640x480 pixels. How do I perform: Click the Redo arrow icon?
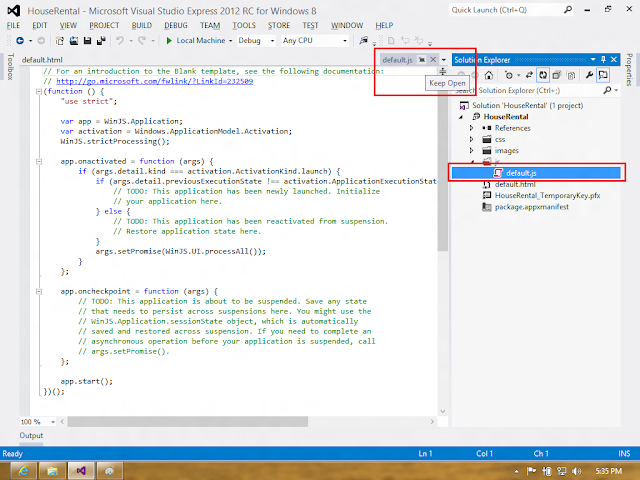142,40
